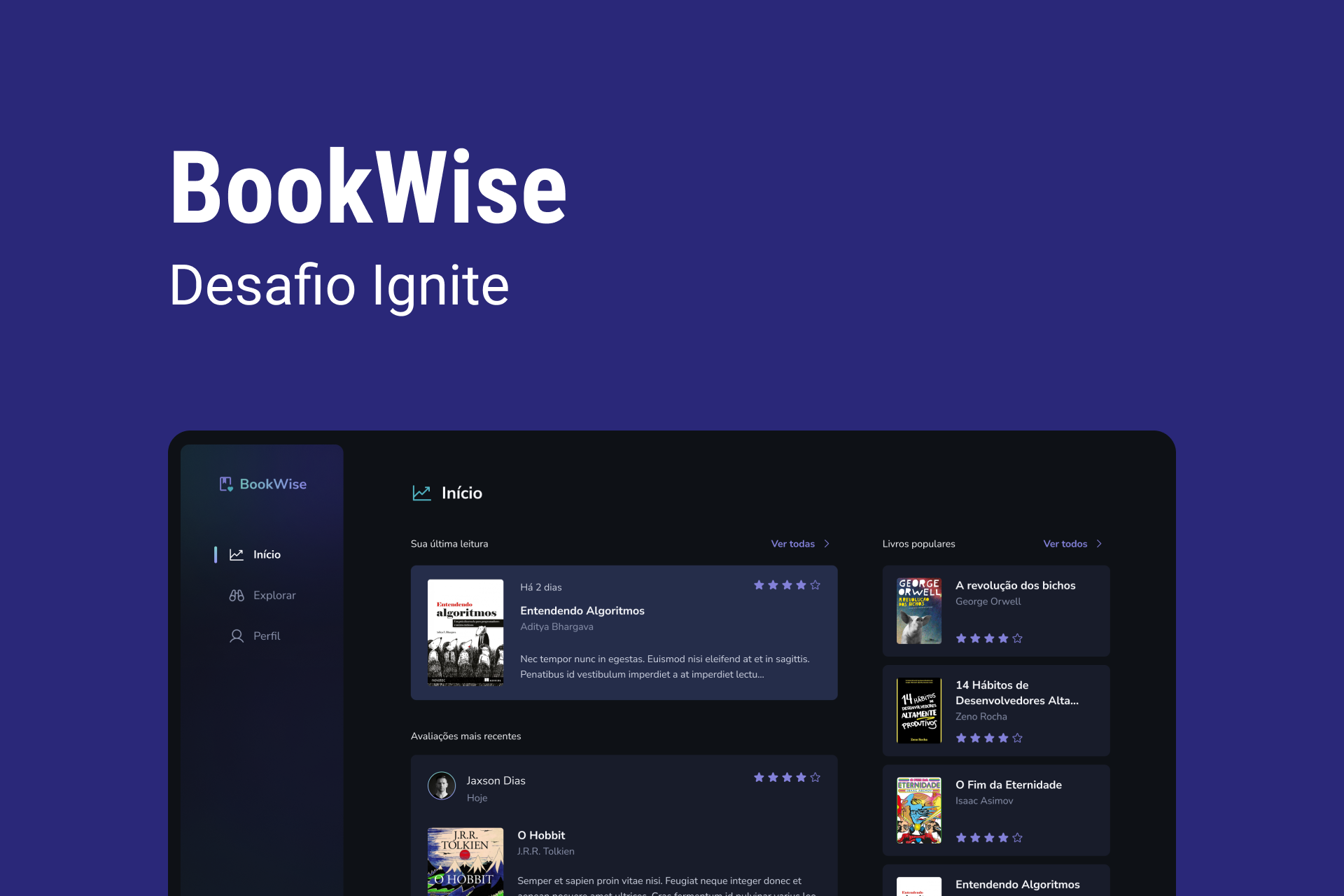Click the BookWise logo icon in sidebar
Screen dimensions: 1344x896
click(226, 484)
